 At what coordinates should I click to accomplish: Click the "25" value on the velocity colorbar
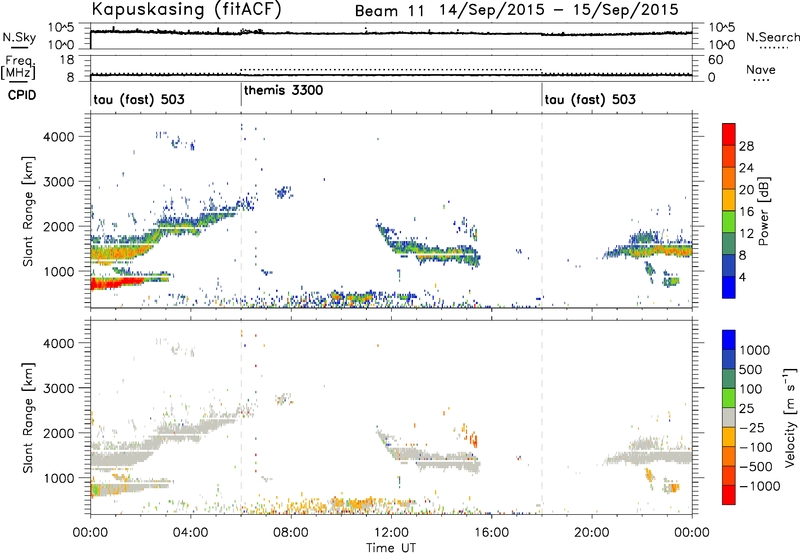(x=746, y=408)
